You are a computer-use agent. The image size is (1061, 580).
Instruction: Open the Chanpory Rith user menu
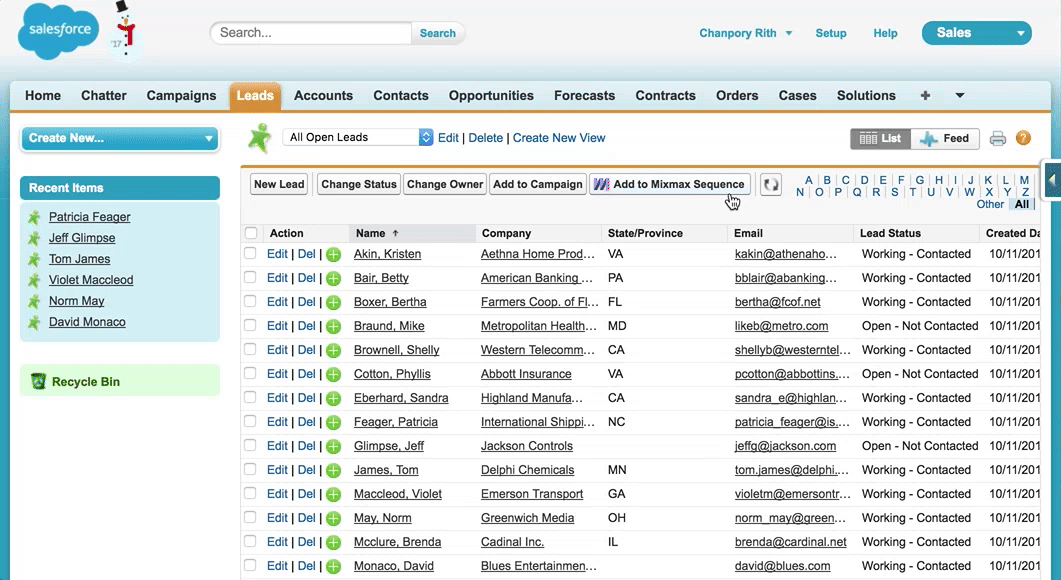(745, 33)
